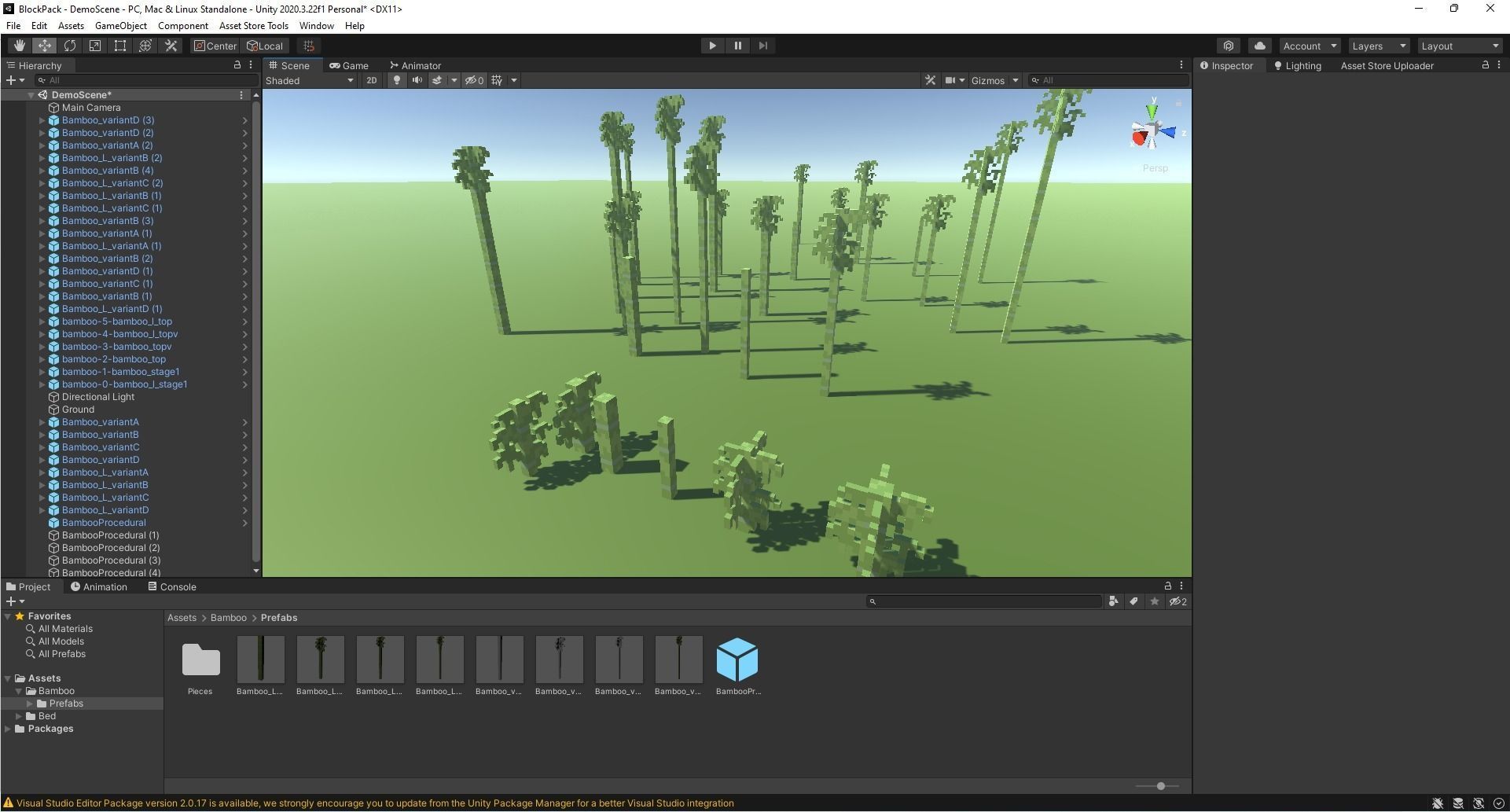This screenshot has height=812, width=1510.
Task: Click the Unity cloud services icon
Action: point(1260,46)
